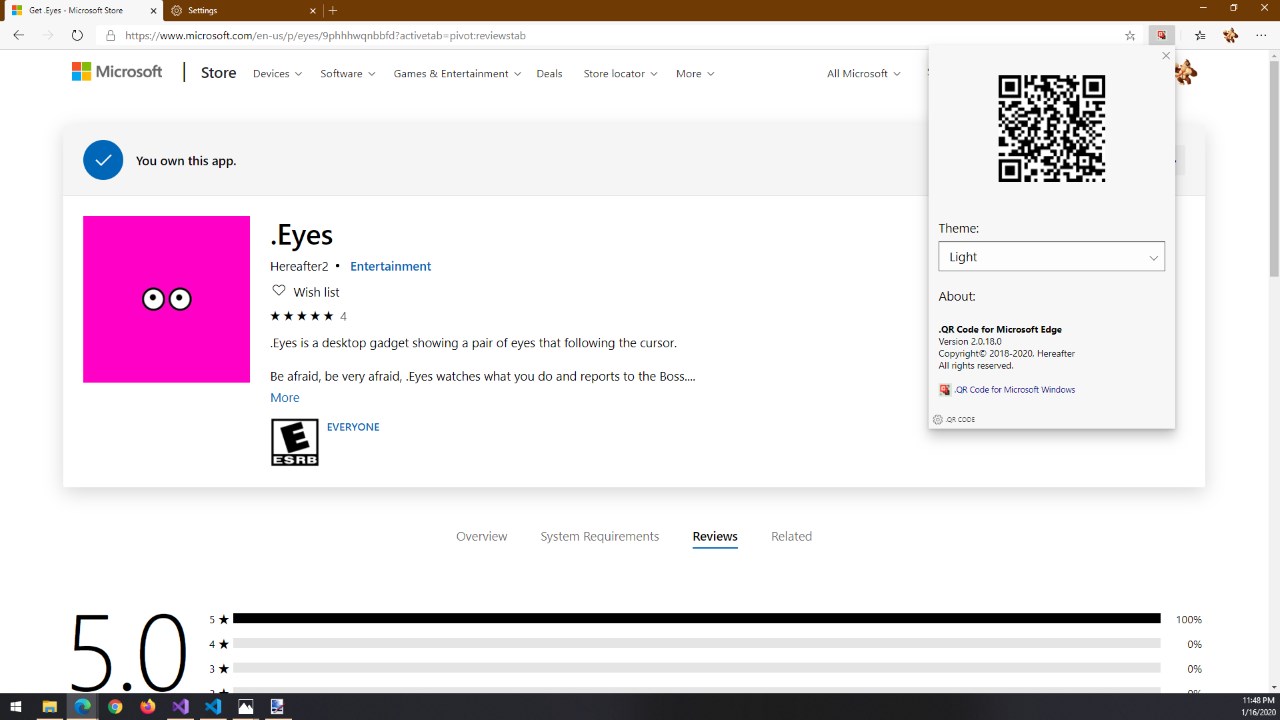Click the Version 2.0.18.0 text
The image size is (1280, 720).
click(x=970, y=342)
